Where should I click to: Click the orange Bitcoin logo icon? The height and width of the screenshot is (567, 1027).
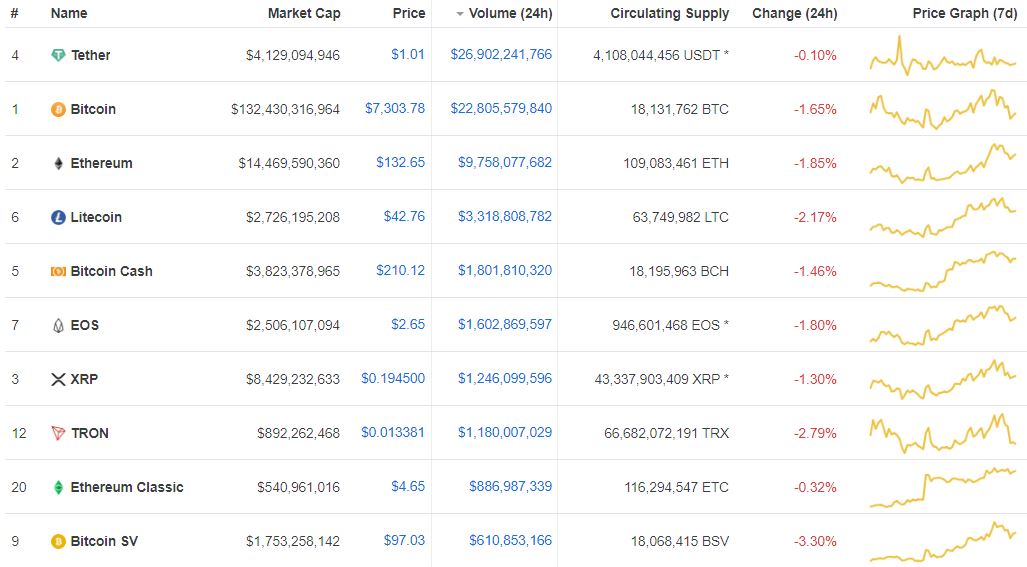click(58, 109)
